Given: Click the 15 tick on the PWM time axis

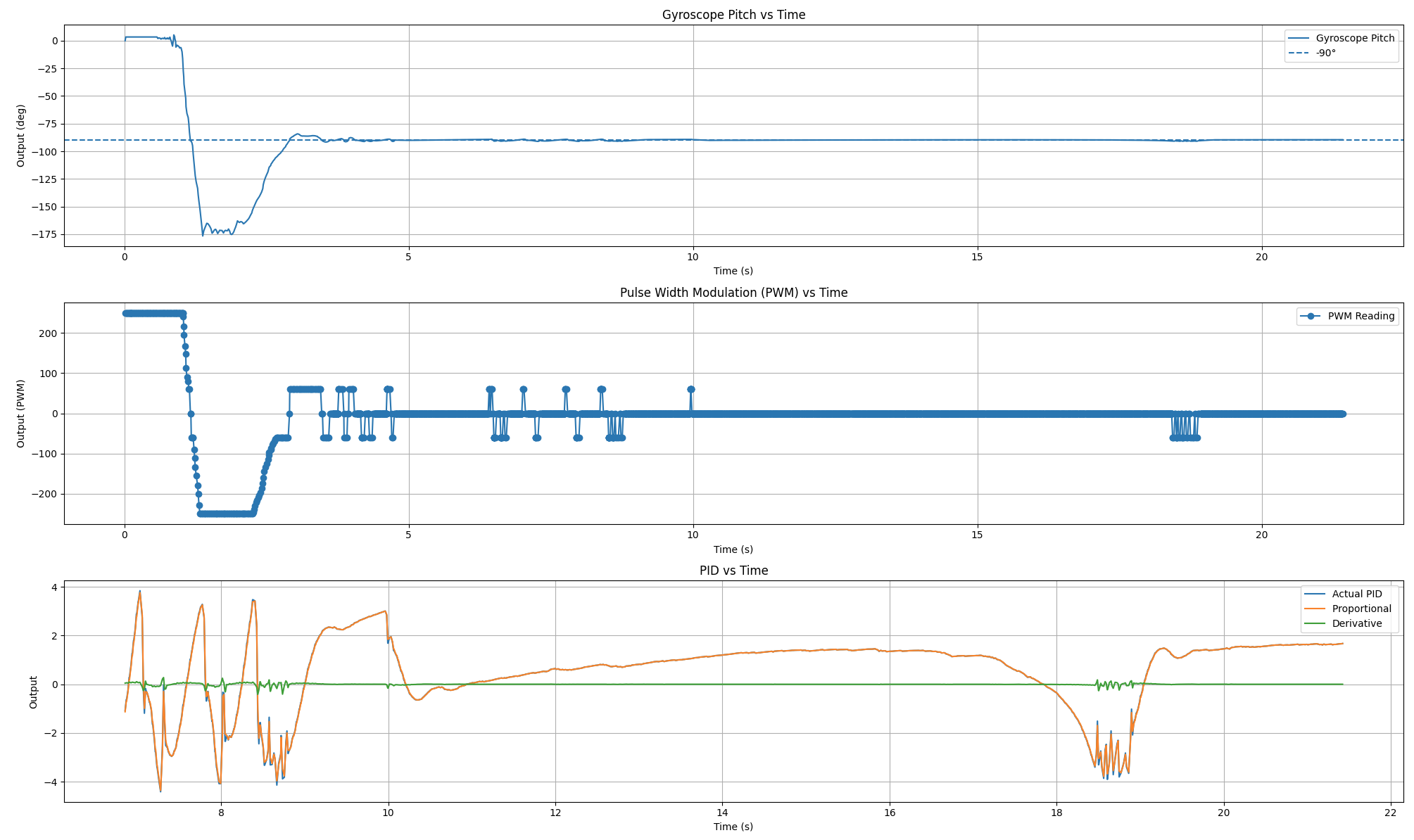Looking at the screenshot, I should point(978,535).
